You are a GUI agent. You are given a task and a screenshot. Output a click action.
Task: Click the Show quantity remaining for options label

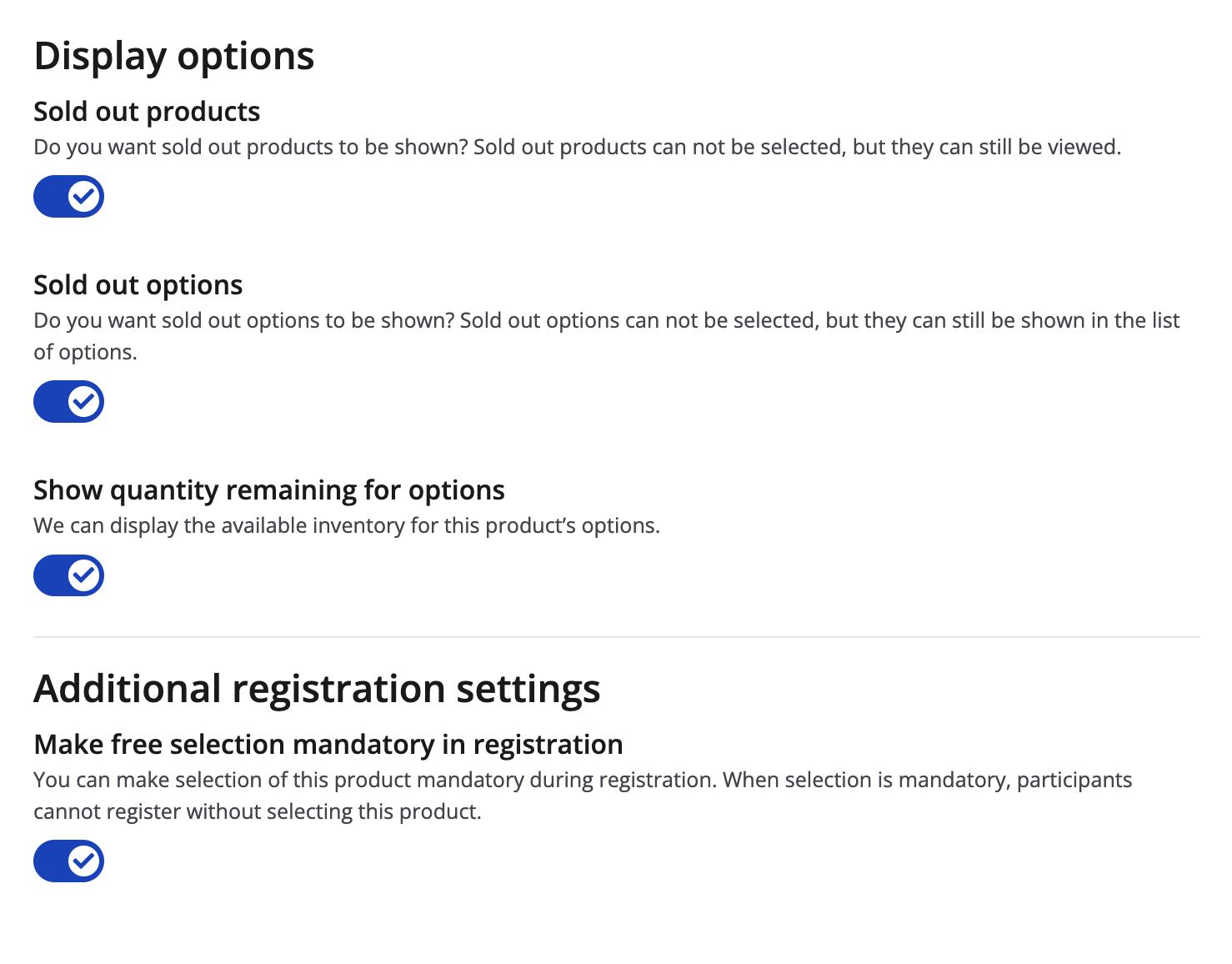pos(268,490)
